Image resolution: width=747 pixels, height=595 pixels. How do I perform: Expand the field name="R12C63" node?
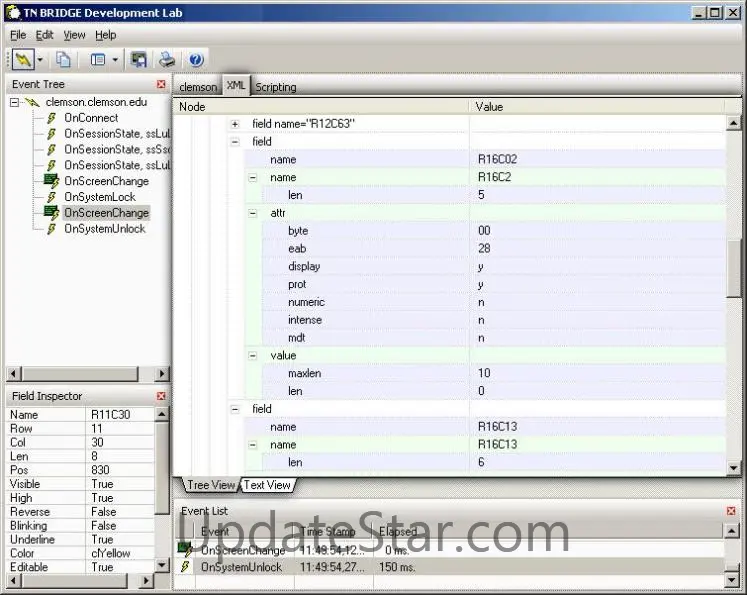pos(235,124)
